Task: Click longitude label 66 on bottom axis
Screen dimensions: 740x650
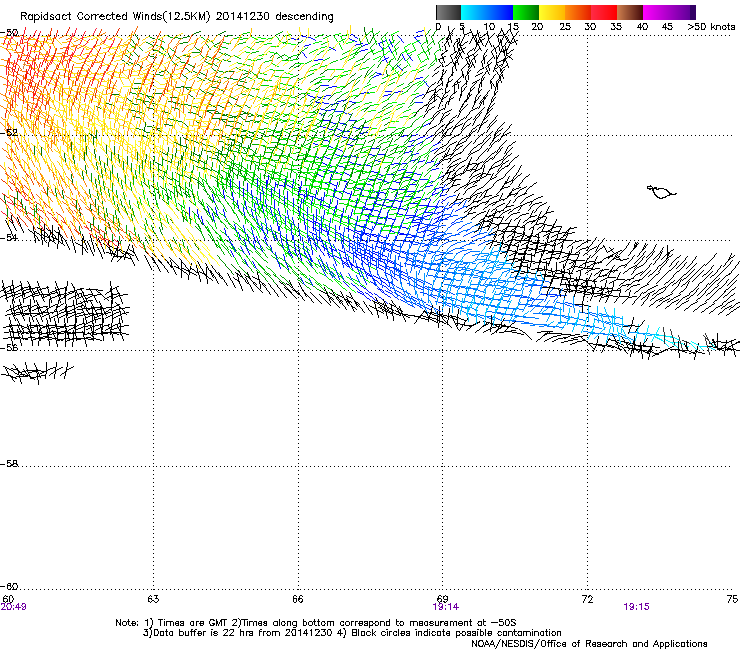Action: tap(298, 599)
